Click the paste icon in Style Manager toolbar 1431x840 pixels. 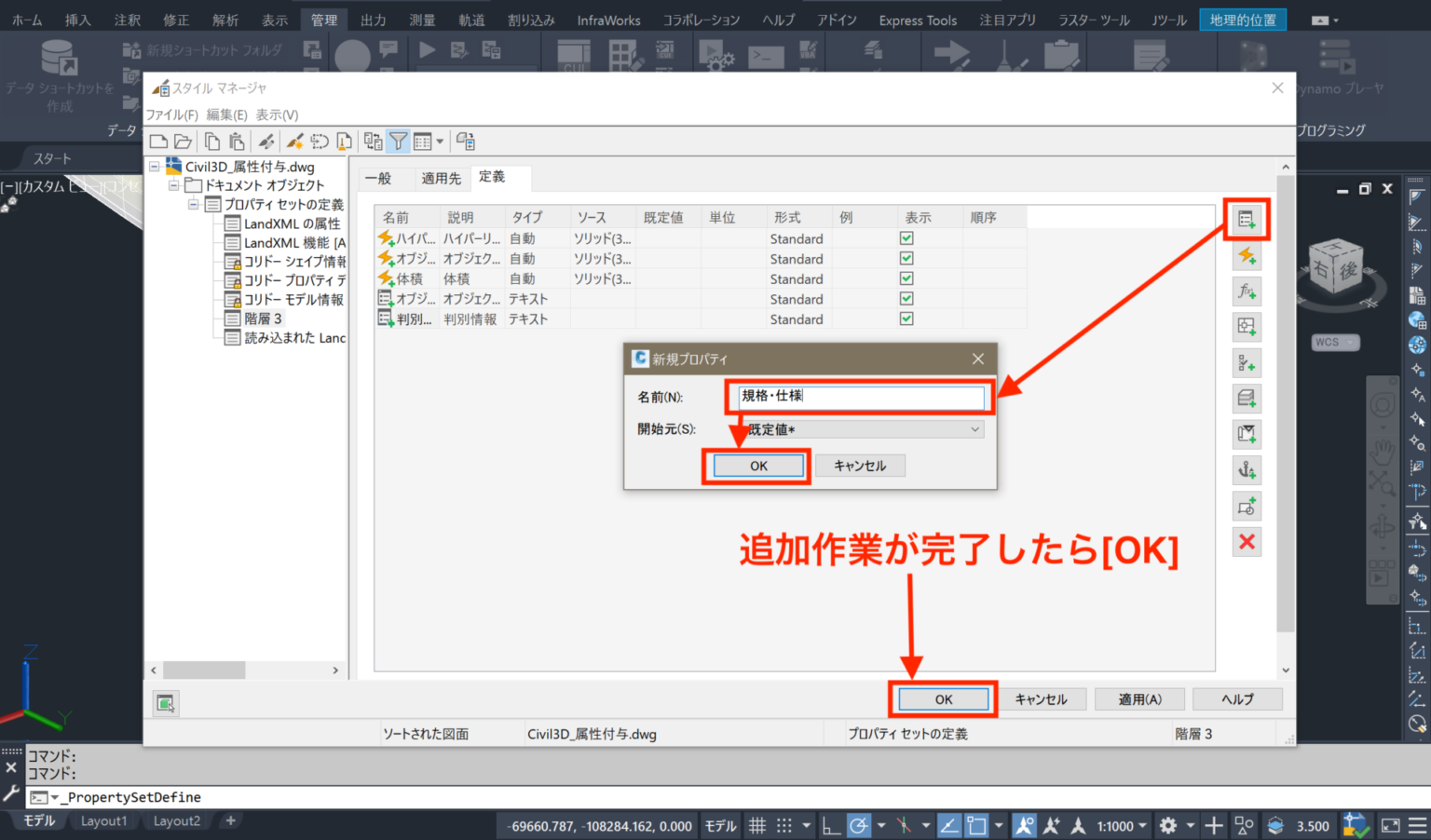tap(236, 141)
